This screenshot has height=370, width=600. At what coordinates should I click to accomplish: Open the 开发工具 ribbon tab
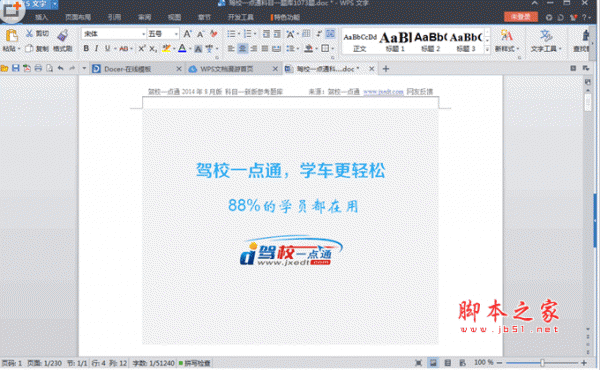tap(241, 17)
